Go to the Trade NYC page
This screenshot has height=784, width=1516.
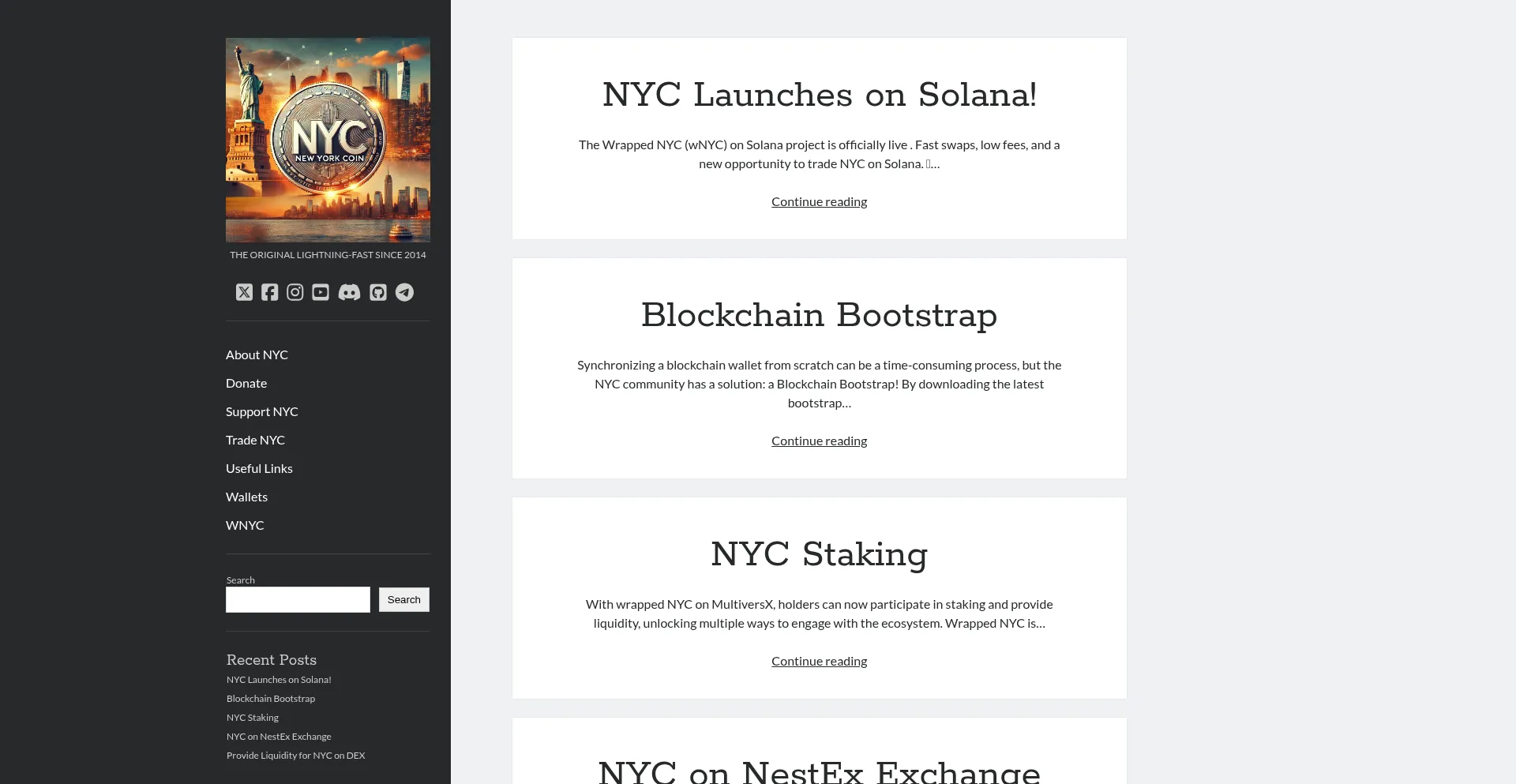(255, 440)
